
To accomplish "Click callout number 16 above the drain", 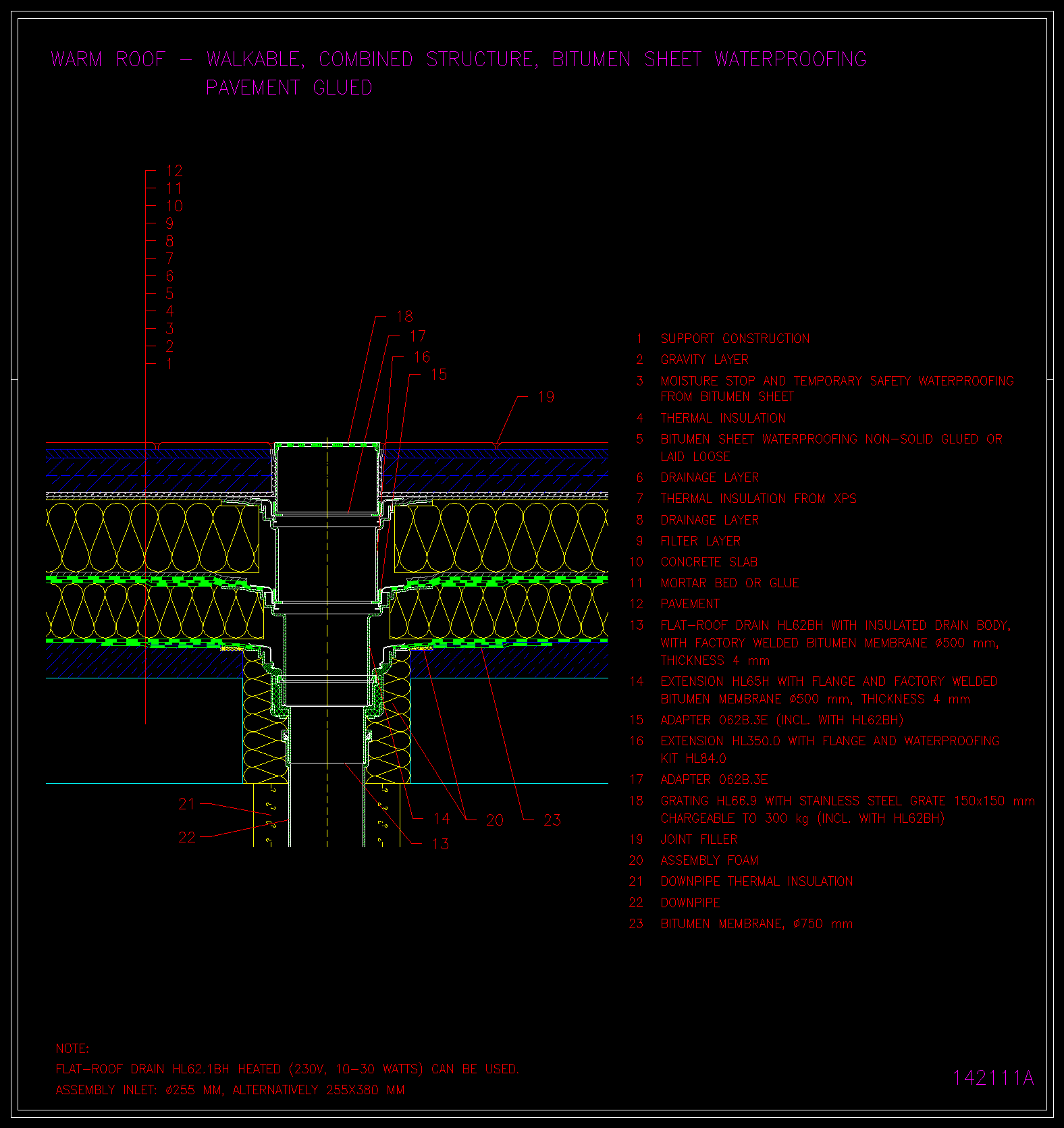I will (422, 356).
